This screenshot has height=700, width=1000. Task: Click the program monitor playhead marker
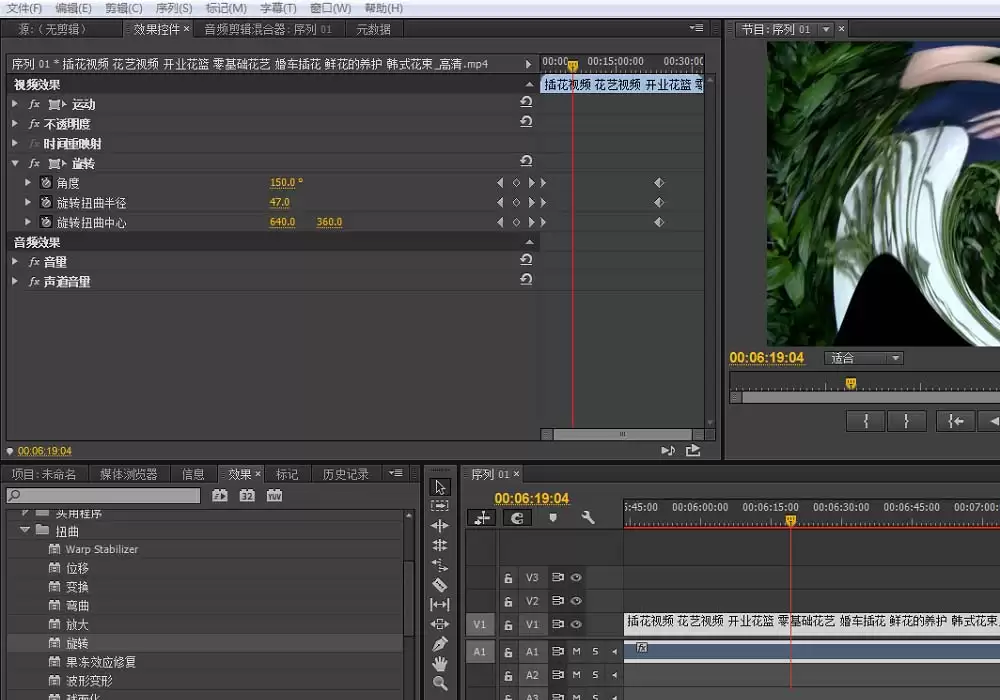click(851, 383)
